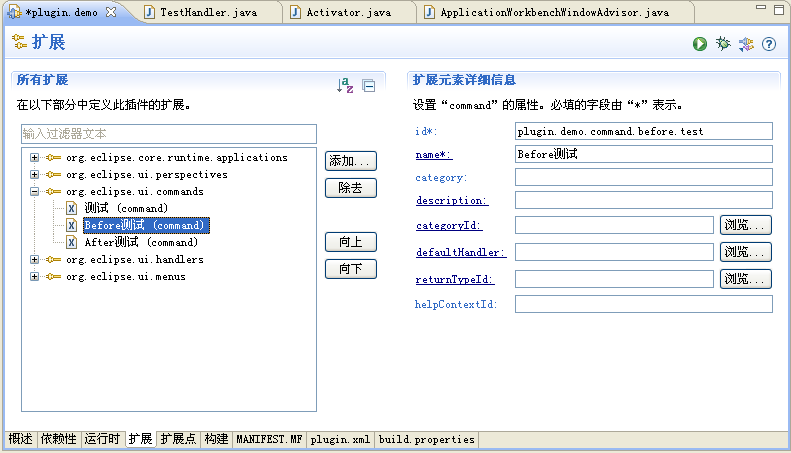Screen dimensions: 791x453
Task: Minimize the editor area
Action: 761,8
